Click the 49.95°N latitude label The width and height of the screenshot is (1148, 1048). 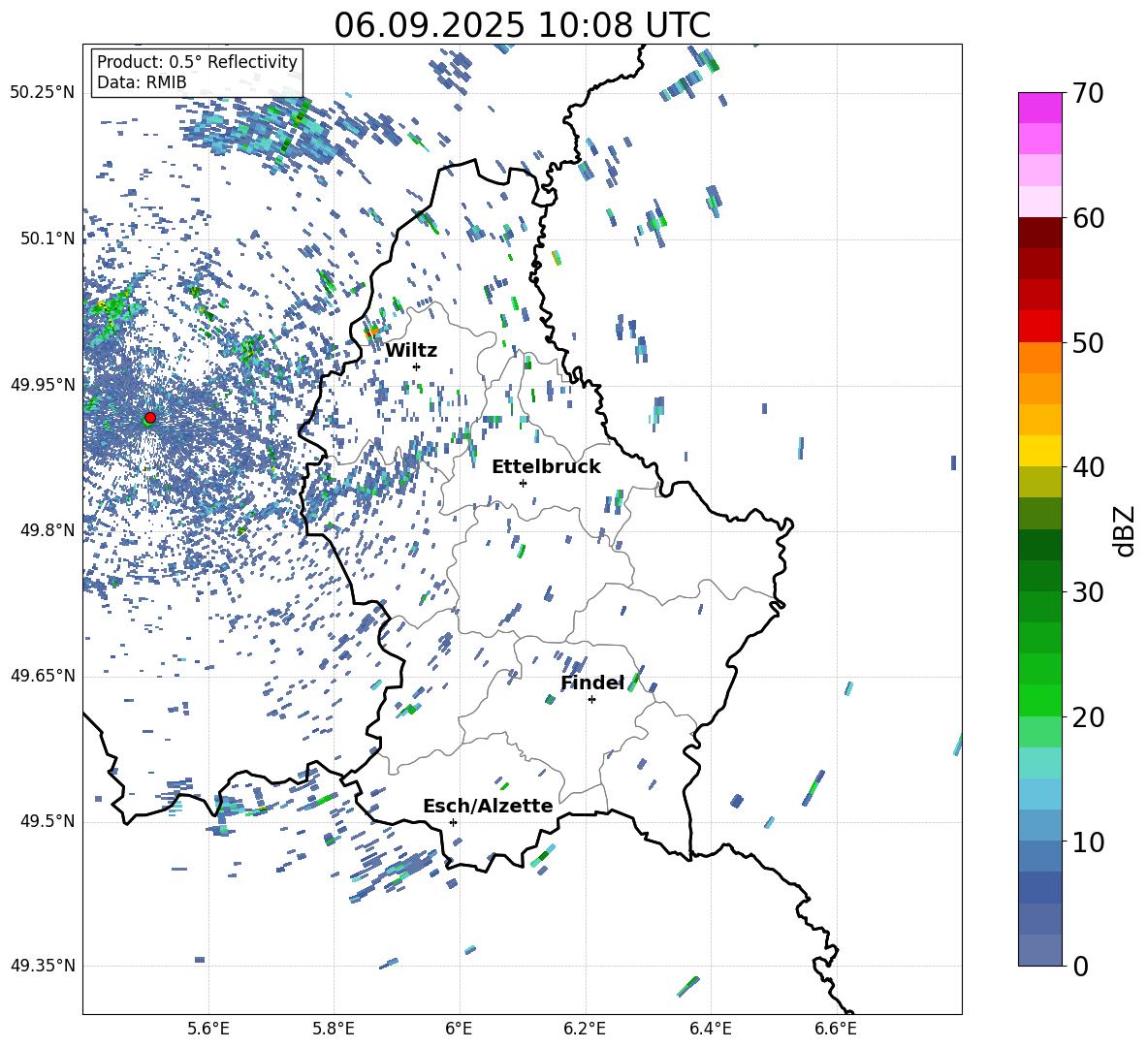point(43,385)
